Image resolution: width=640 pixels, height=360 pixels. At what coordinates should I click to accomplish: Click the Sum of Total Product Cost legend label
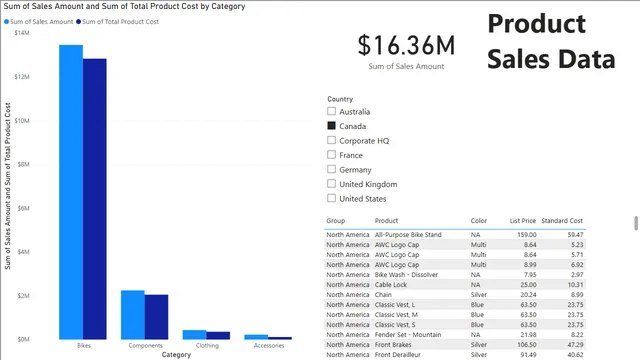point(120,22)
